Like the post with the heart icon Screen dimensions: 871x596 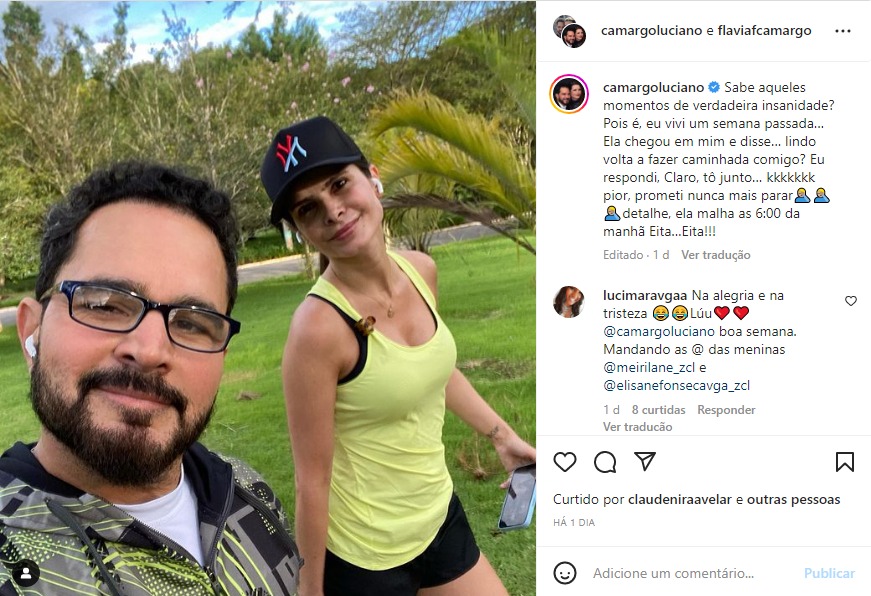point(565,462)
